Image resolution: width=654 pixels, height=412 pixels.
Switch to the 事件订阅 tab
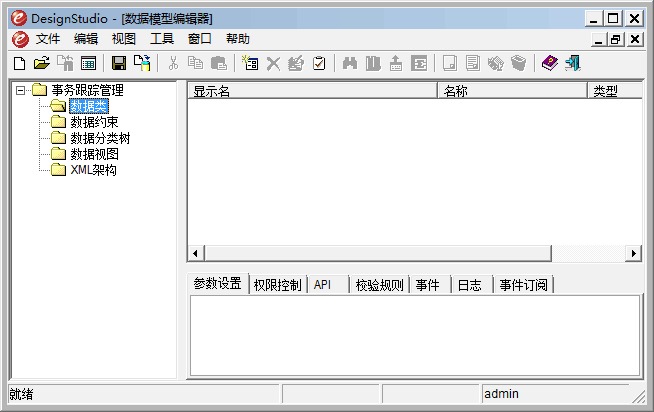pos(523,285)
